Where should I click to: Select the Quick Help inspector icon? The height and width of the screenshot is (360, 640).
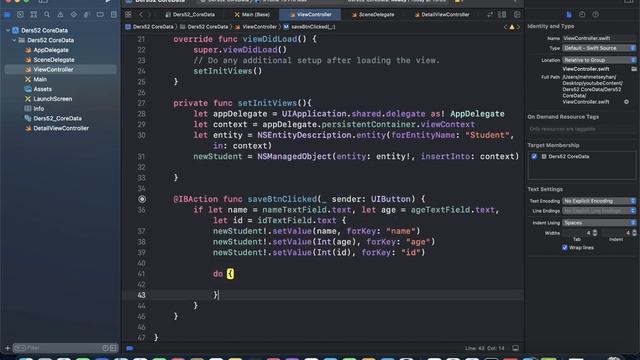coord(596,15)
